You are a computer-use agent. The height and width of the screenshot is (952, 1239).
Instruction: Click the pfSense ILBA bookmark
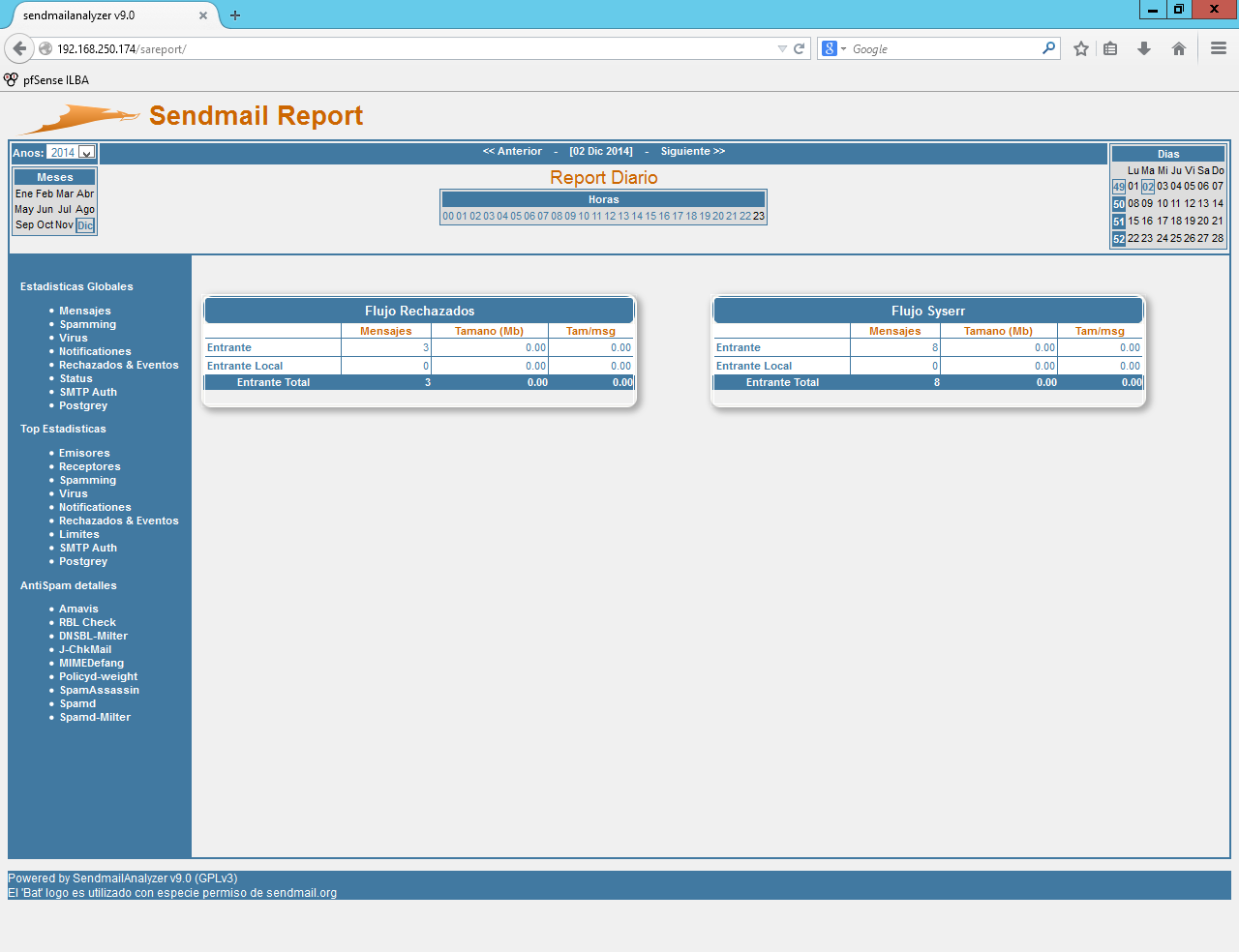point(46,80)
